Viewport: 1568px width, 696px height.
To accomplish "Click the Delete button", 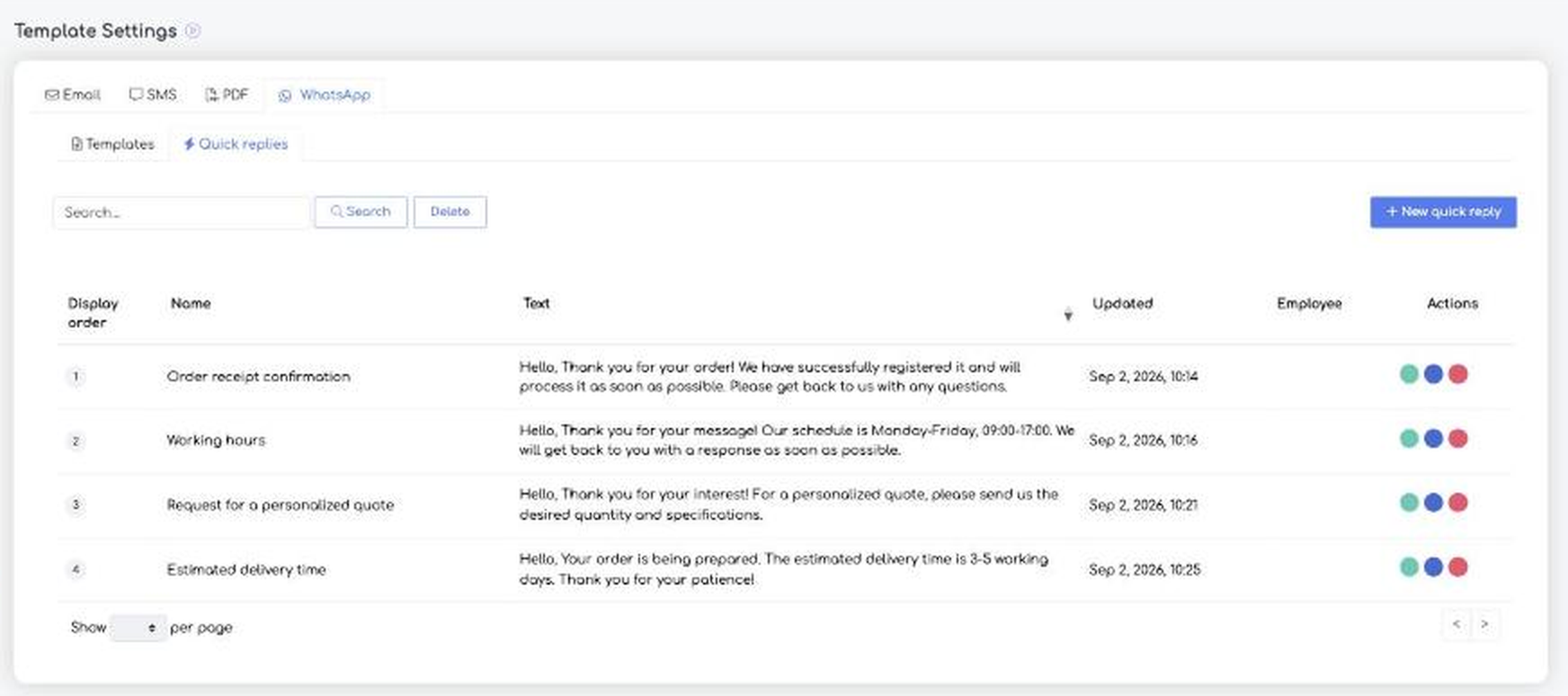I will 450,212.
